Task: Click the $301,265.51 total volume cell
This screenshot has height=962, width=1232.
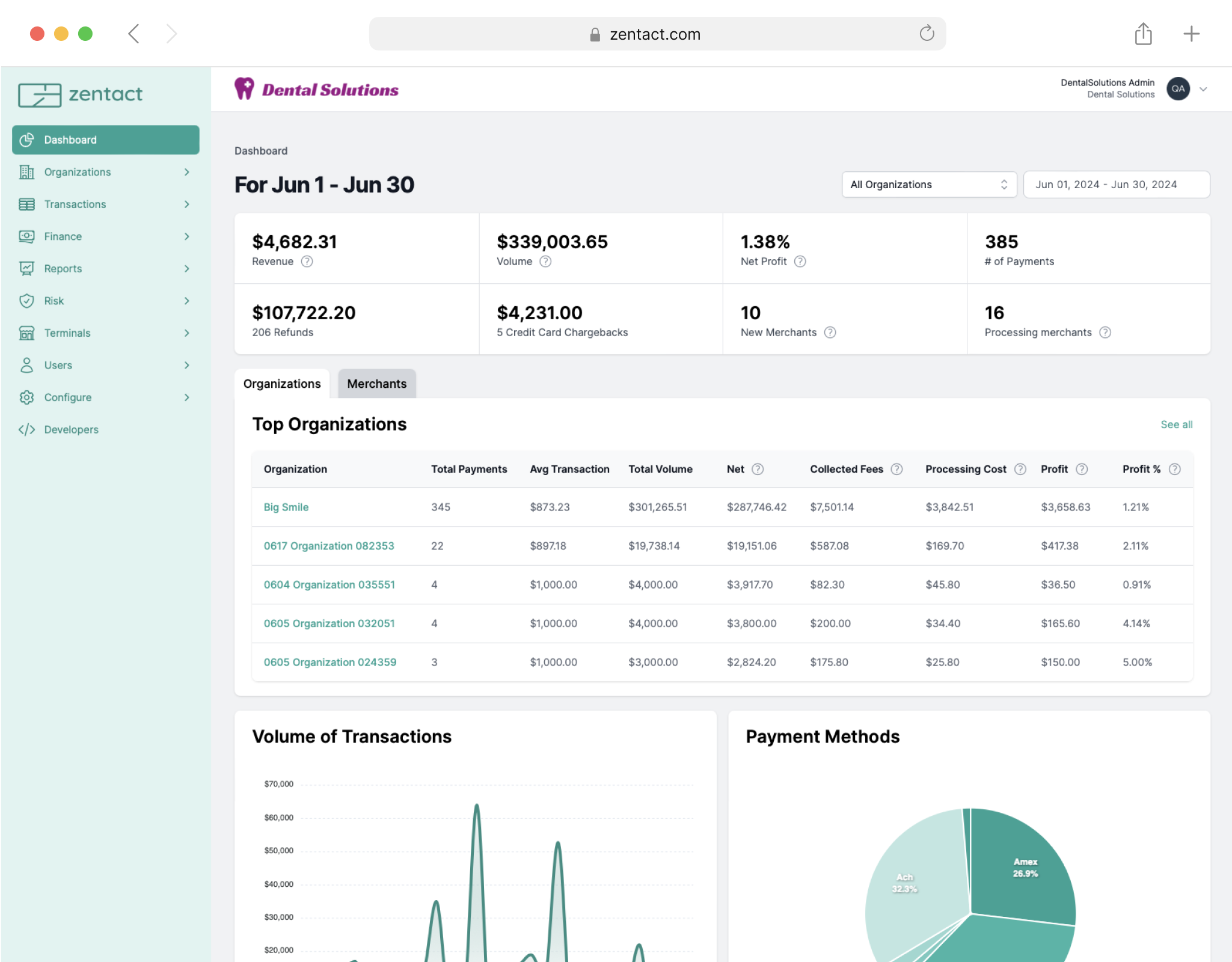Action: click(x=657, y=507)
